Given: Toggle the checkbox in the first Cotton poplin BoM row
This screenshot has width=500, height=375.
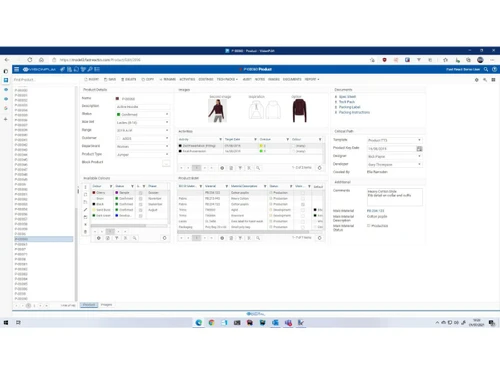Looking at the screenshot, I should click(x=303, y=193).
